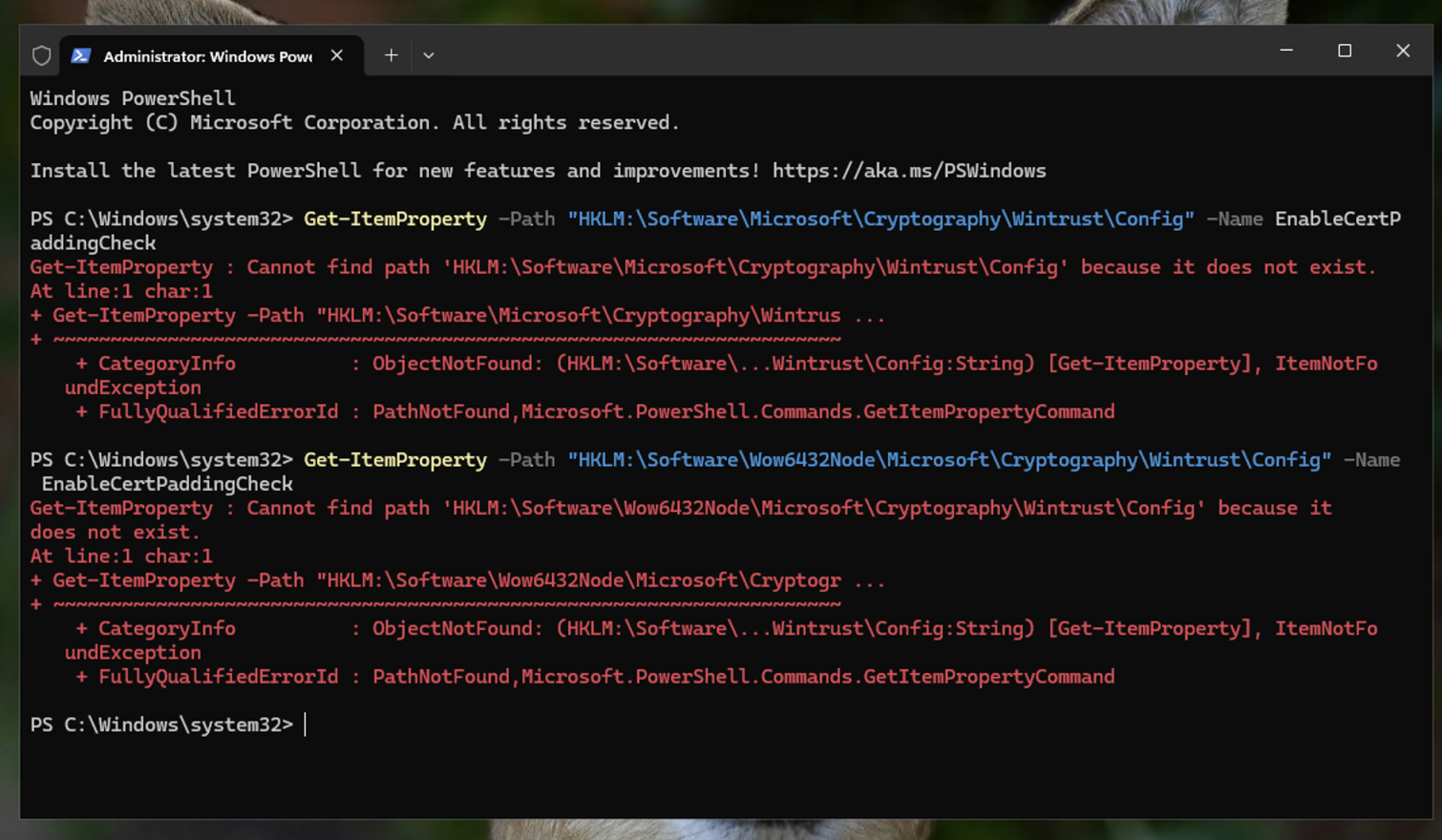Click the second 'At line:1 char:1' line

(x=121, y=556)
